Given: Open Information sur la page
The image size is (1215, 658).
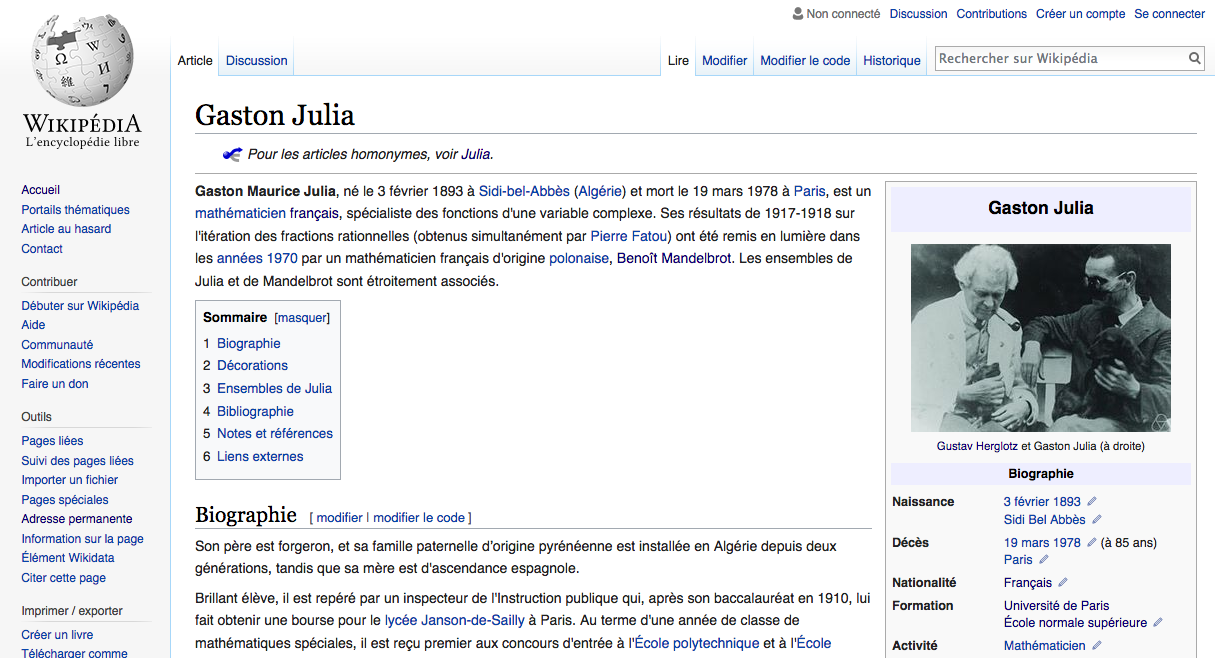Looking at the screenshot, I should coord(83,539).
